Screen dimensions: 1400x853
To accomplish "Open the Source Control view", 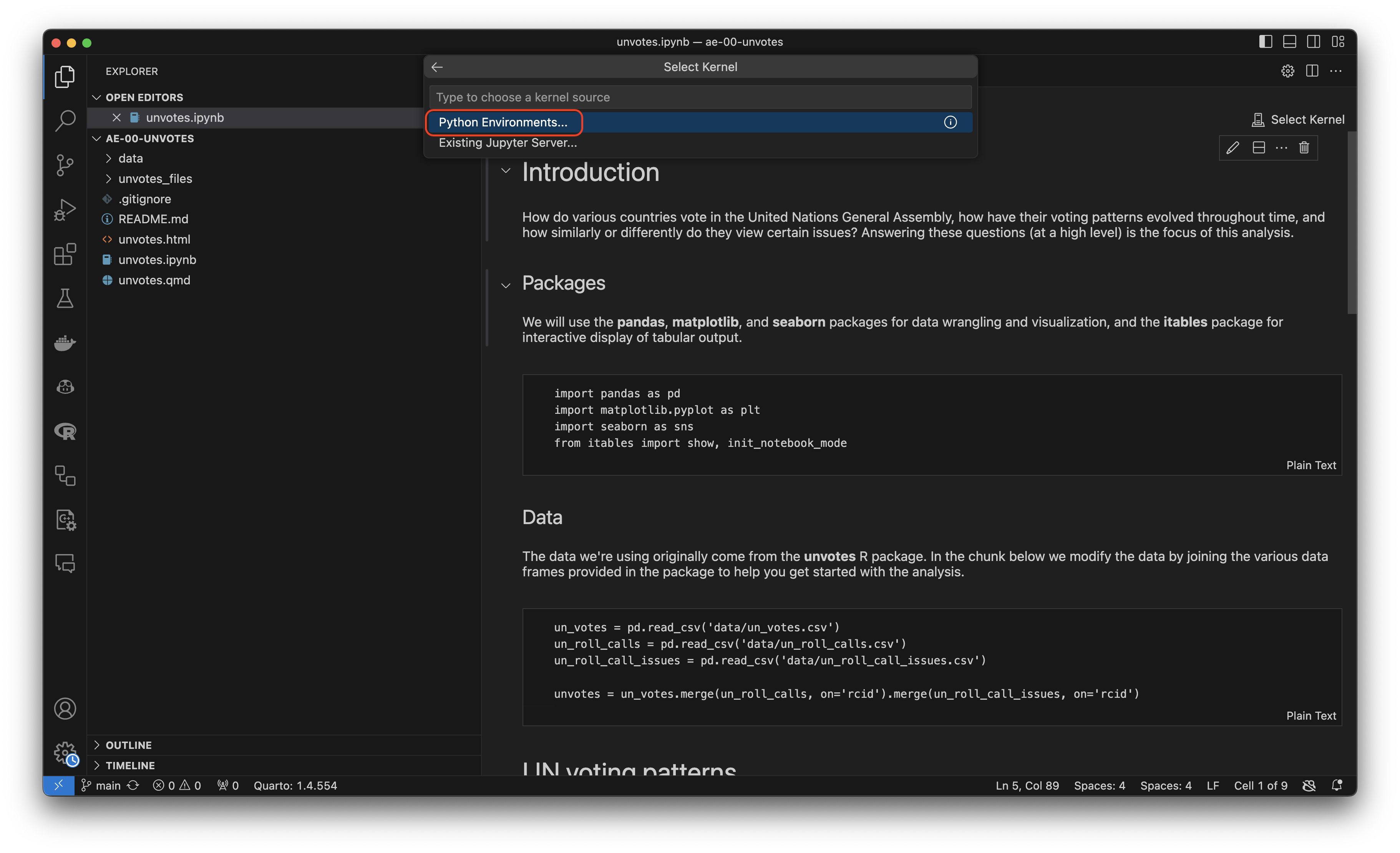I will coord(65,165).
